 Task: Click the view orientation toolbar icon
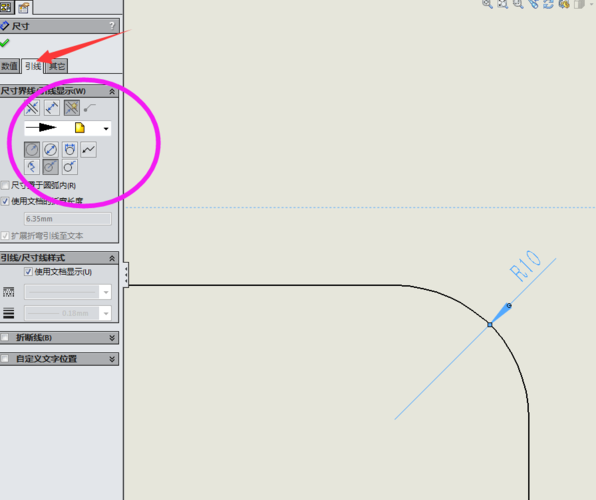point(564,4)
